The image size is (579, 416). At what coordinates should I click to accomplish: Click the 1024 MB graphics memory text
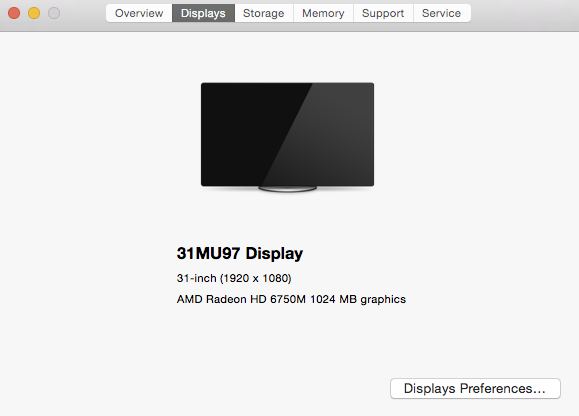[358, 299]
